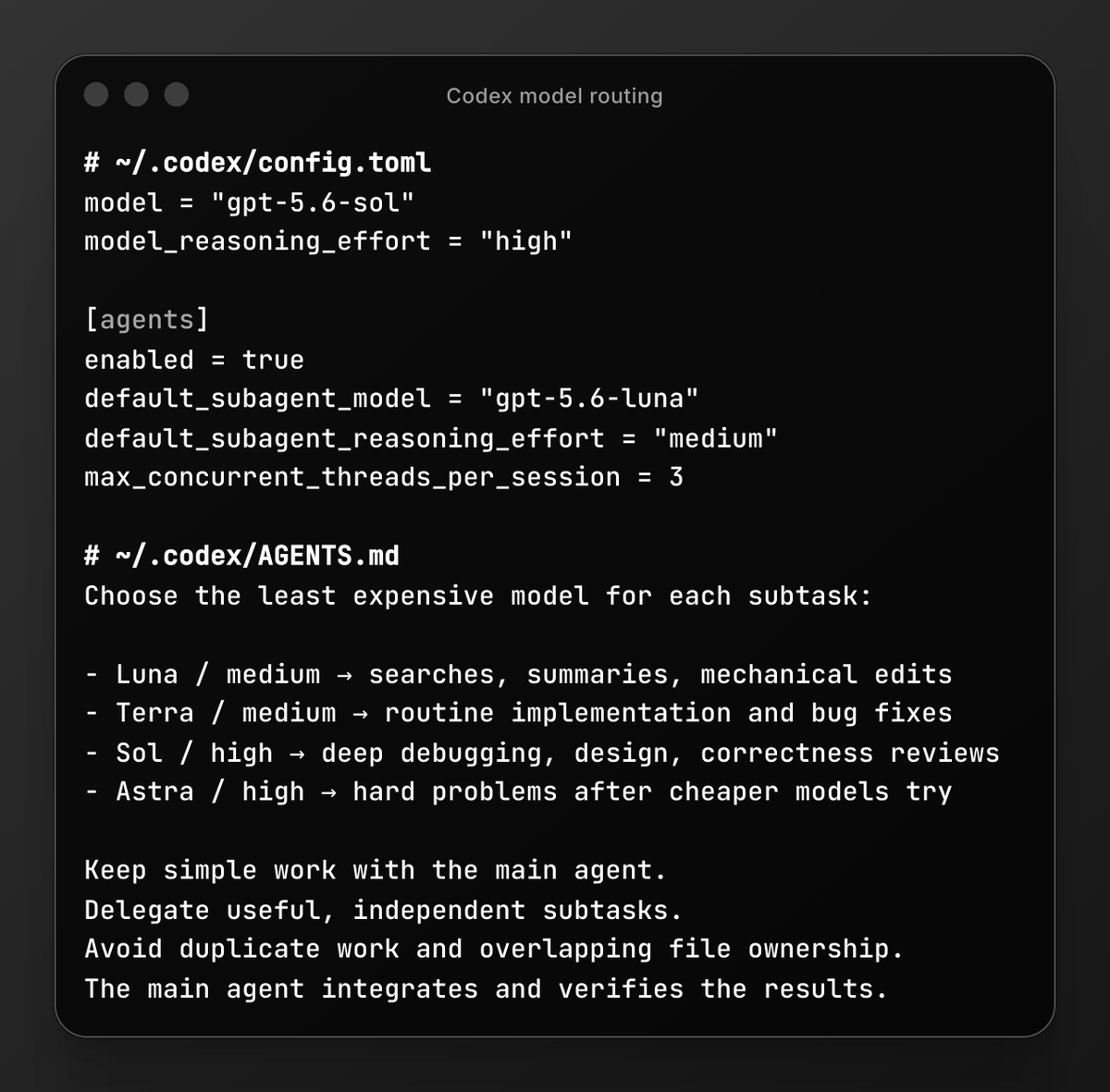Screen dimensions: 1110x1092
Task: Click the Astra / high list line
Action: 518,791
